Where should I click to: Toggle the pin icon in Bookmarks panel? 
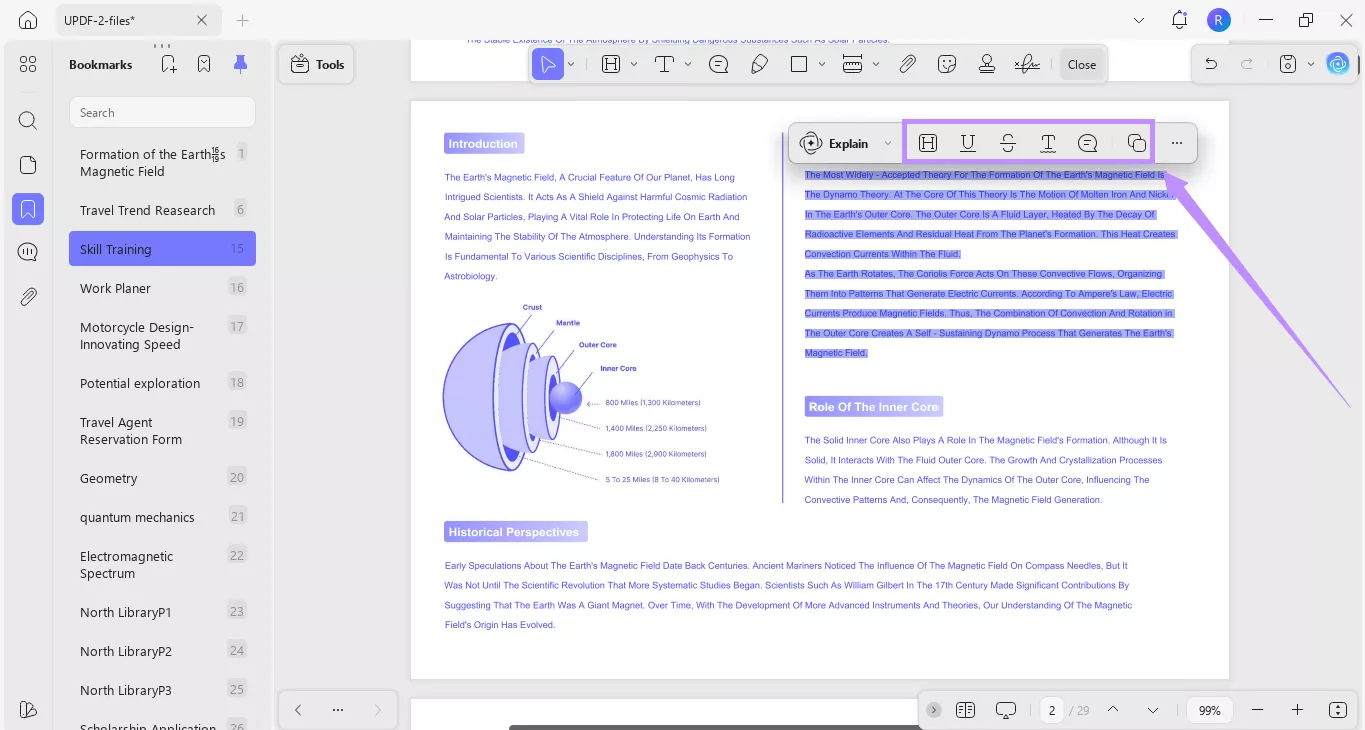[x=240, y=64]
